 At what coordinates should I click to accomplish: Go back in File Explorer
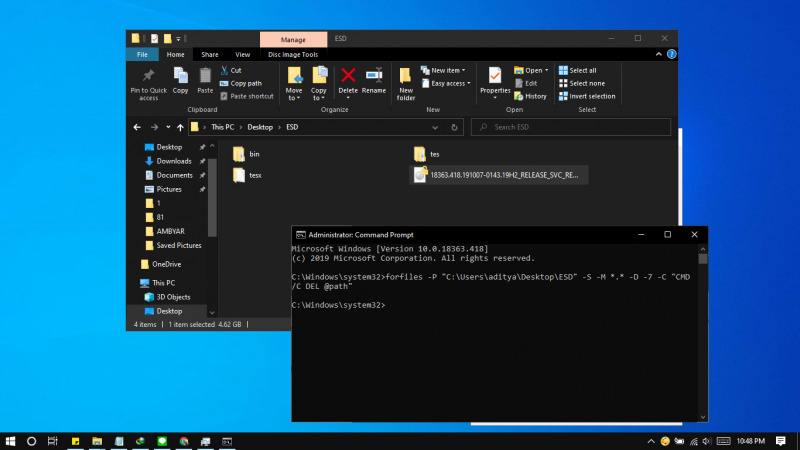tap(137, 127)
